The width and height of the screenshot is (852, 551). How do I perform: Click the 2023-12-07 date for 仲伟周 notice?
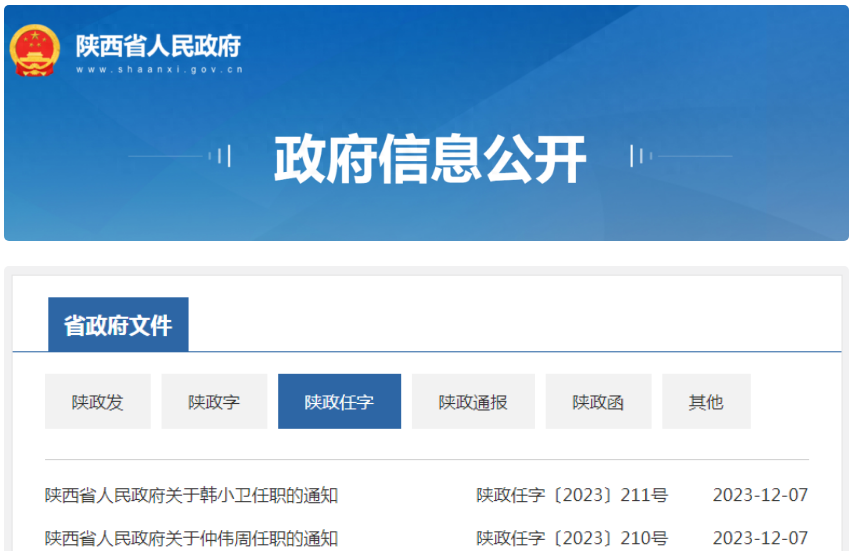pos(760,538)
